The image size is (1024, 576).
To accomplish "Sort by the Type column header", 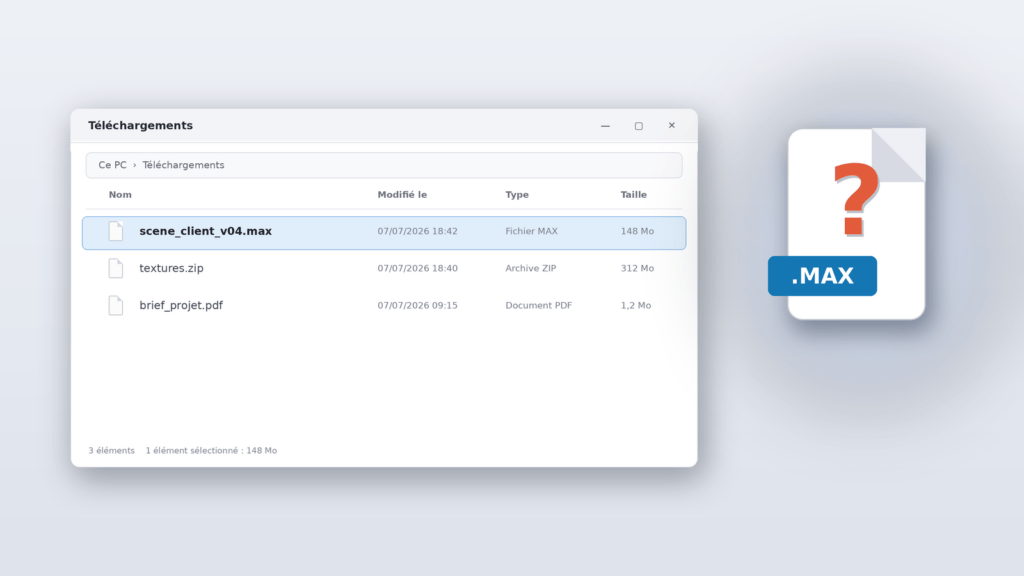I will [x=517, y=195].
